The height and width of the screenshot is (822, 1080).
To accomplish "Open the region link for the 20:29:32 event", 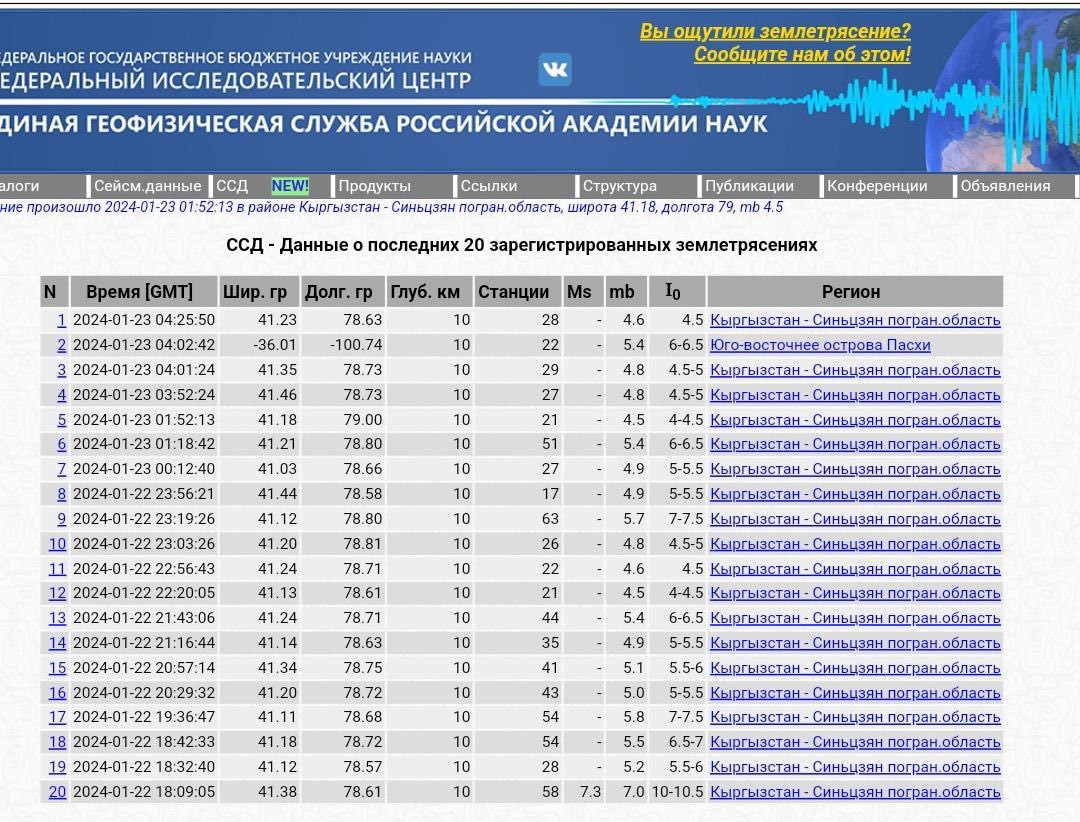I will (855, 692).
